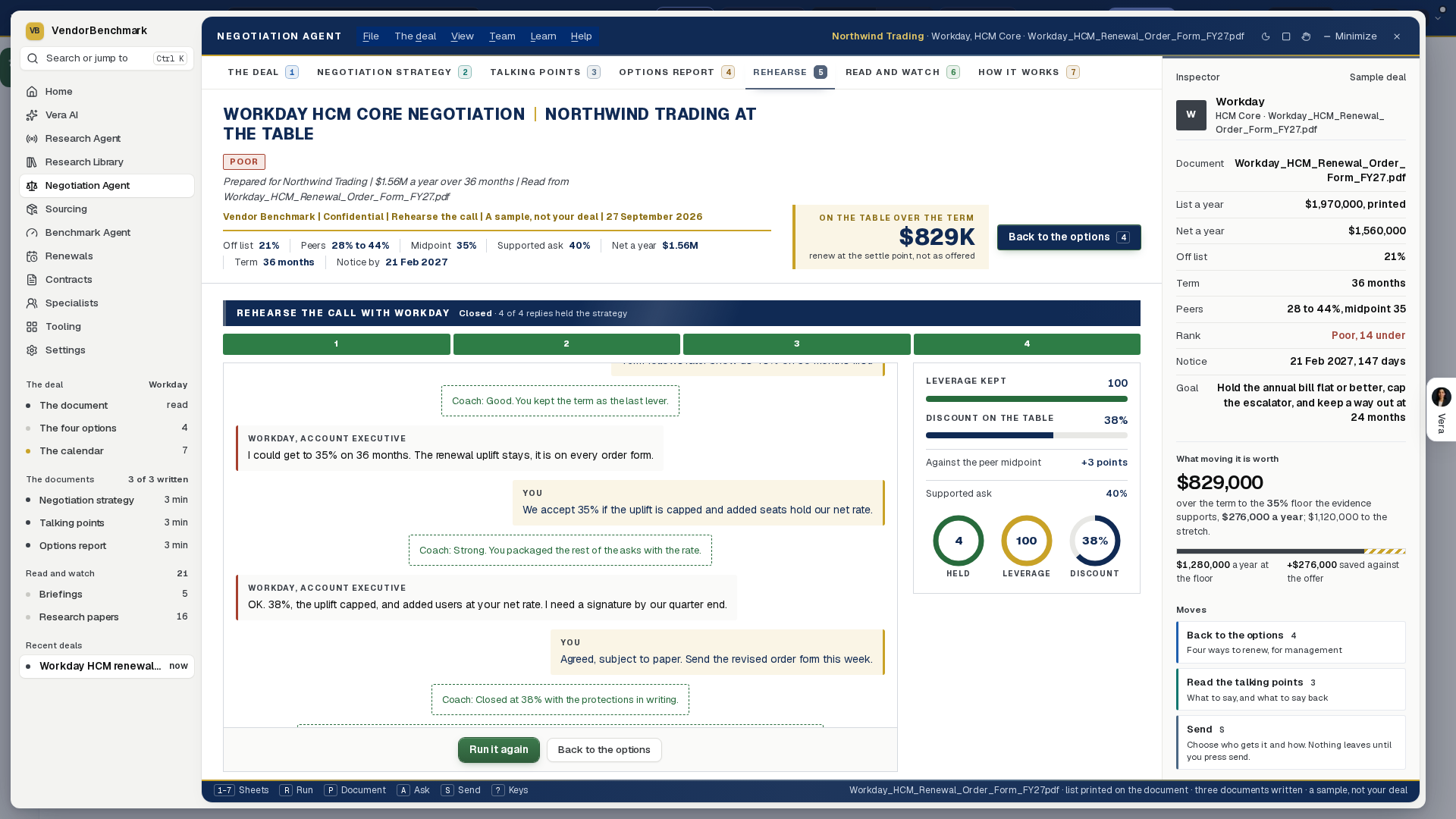Open Sourcing from the sidebar
The width and height of the screenshot is (1456, 819).
[106, 209]
